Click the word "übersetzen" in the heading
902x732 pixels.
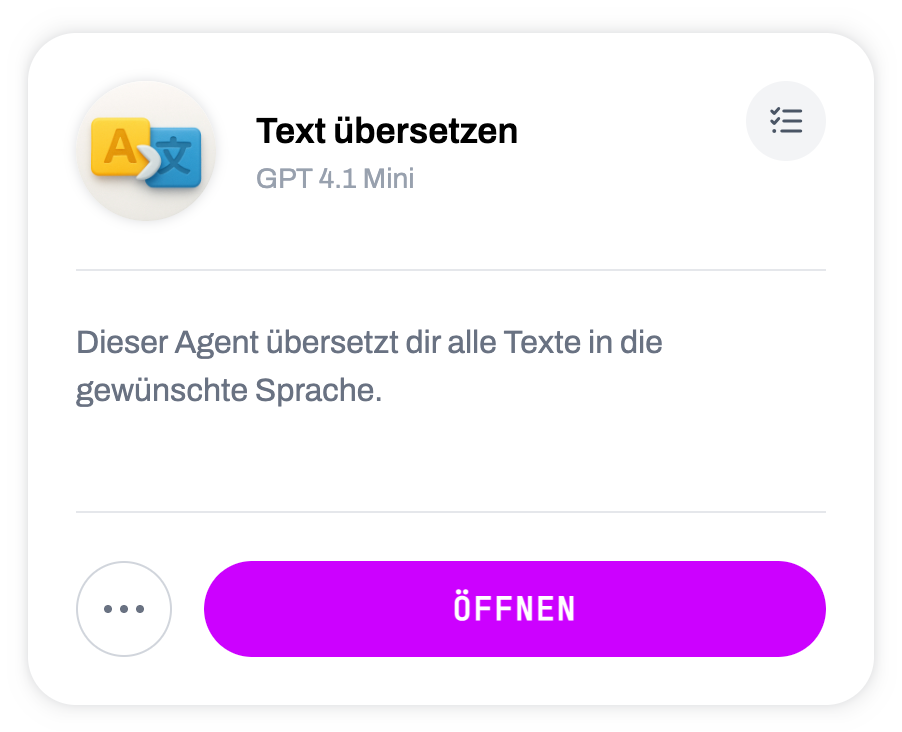426,131
